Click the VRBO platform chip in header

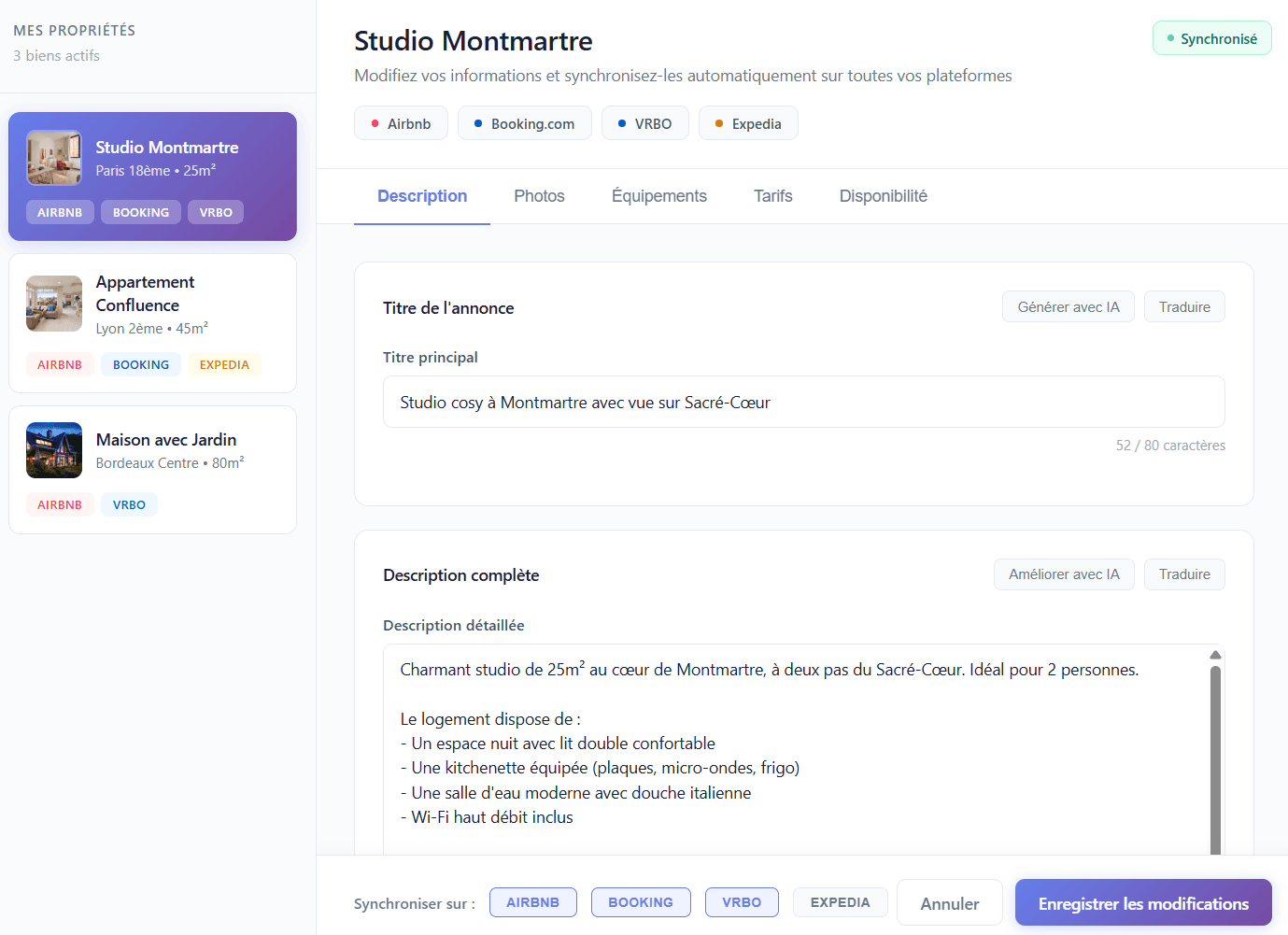(x=645, y=123)
